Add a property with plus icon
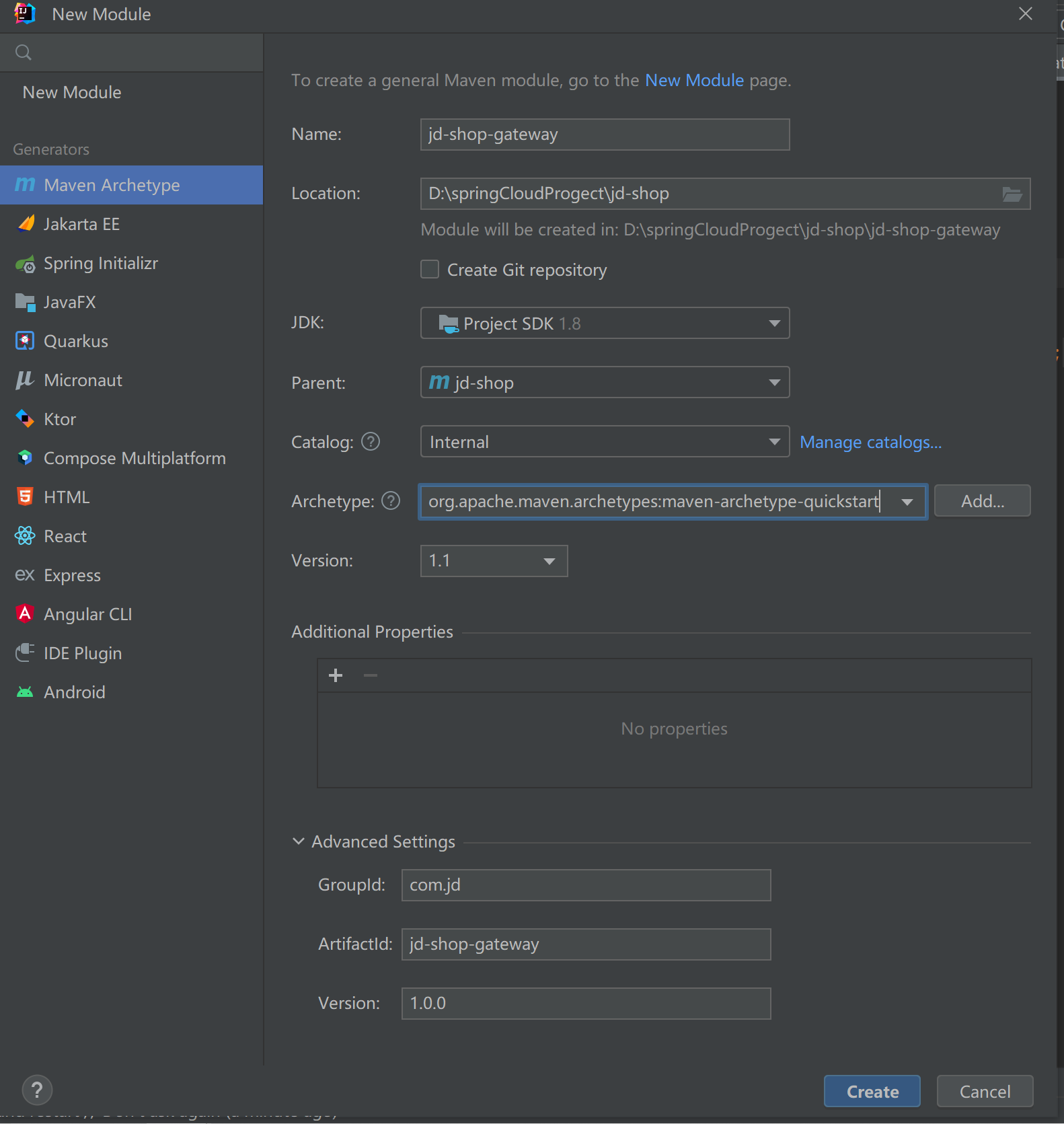 coord(336,675)
